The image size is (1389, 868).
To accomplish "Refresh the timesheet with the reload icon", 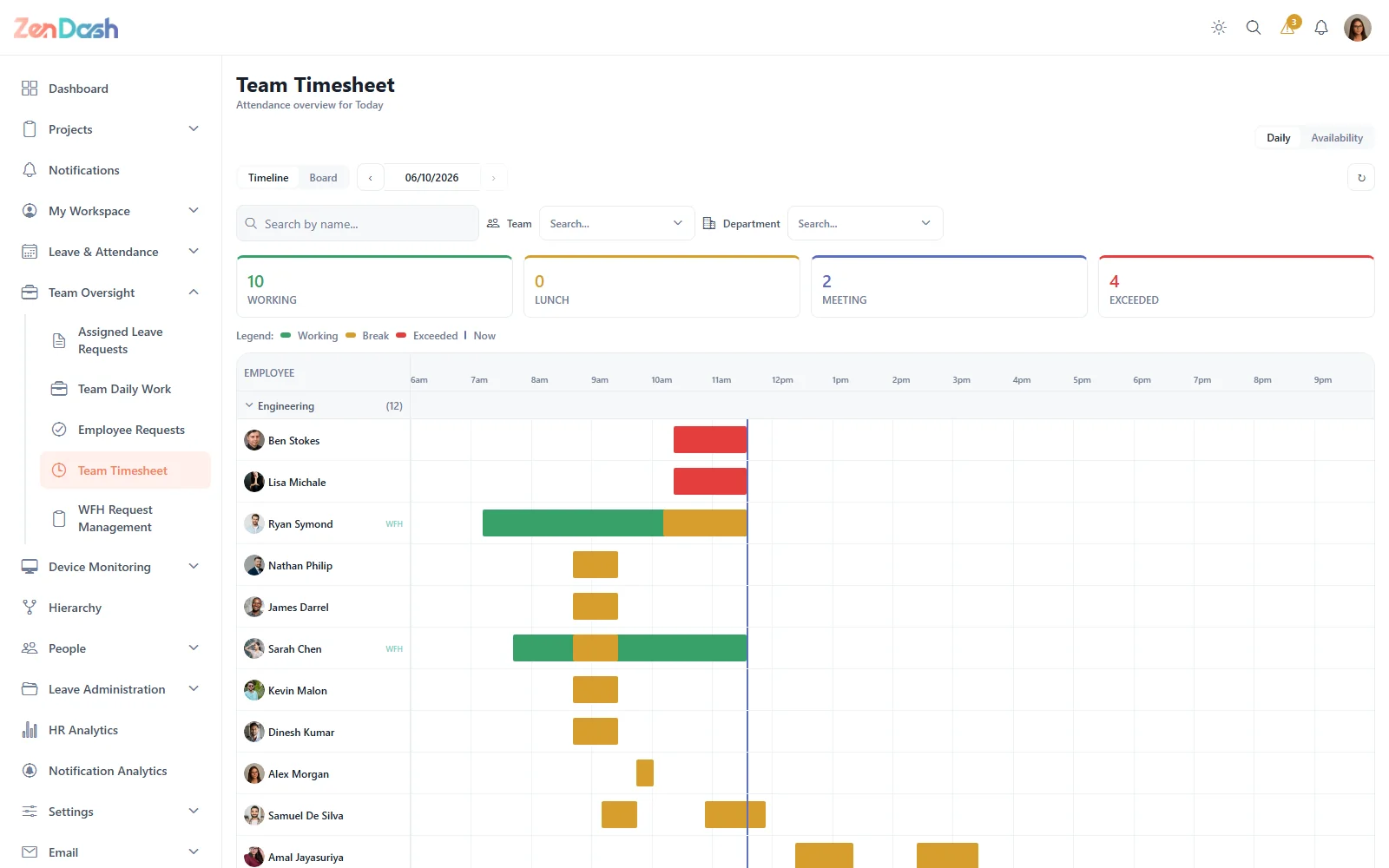I will pyautogui.click(x=1361, y=178).
